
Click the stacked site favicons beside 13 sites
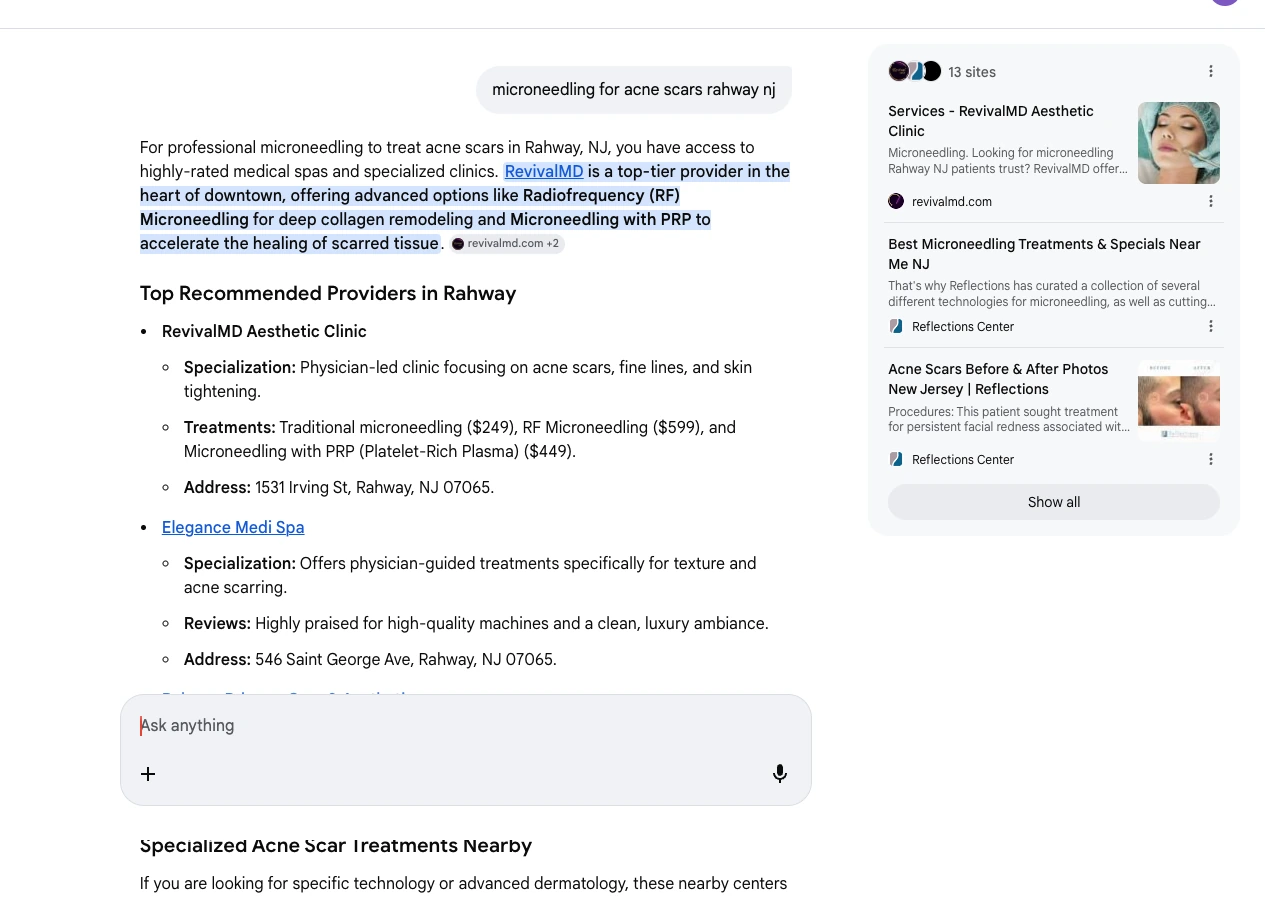pyautogui.click(x=914, y=71)
